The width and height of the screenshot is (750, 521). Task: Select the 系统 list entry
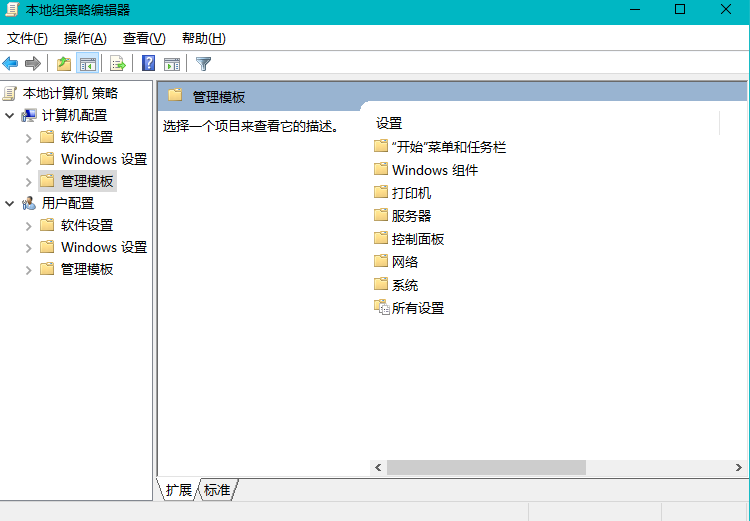tap(405, 285)
